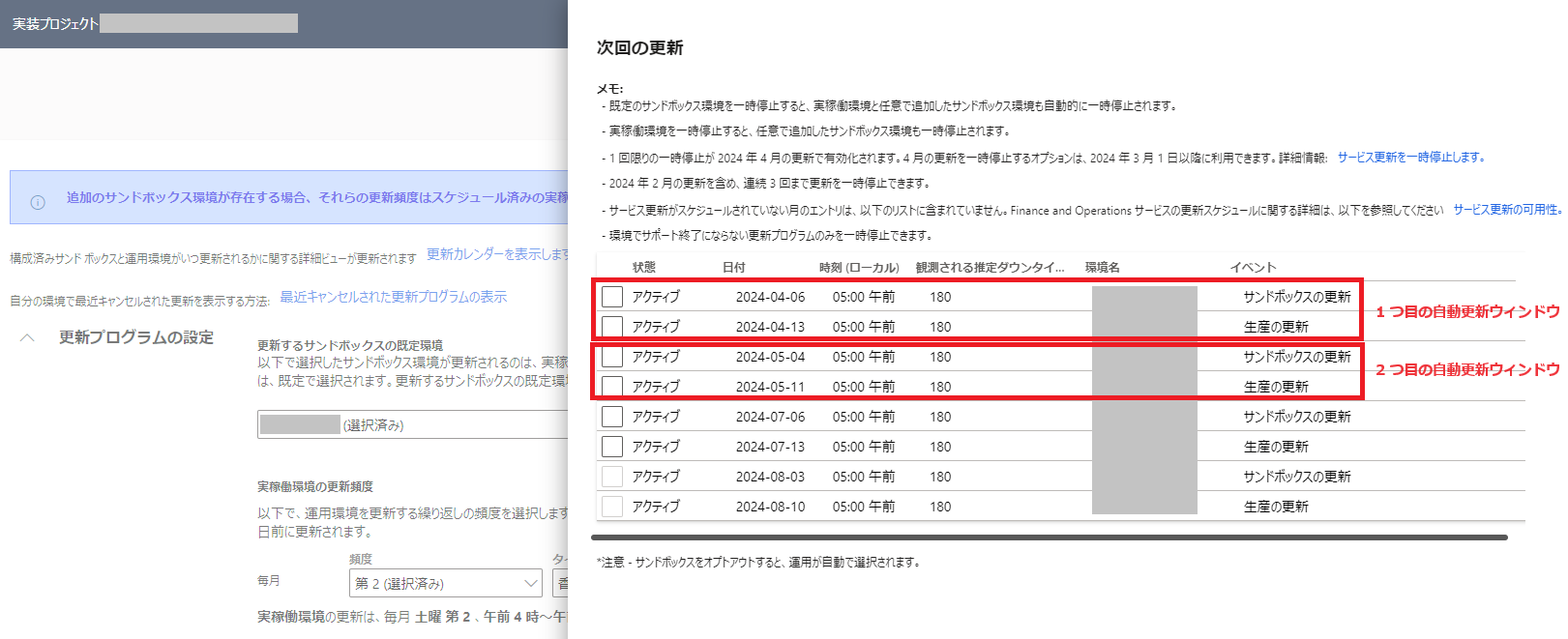
Task: Click the 2024-05-11 date cell
Action: click(x=770, y=387)
